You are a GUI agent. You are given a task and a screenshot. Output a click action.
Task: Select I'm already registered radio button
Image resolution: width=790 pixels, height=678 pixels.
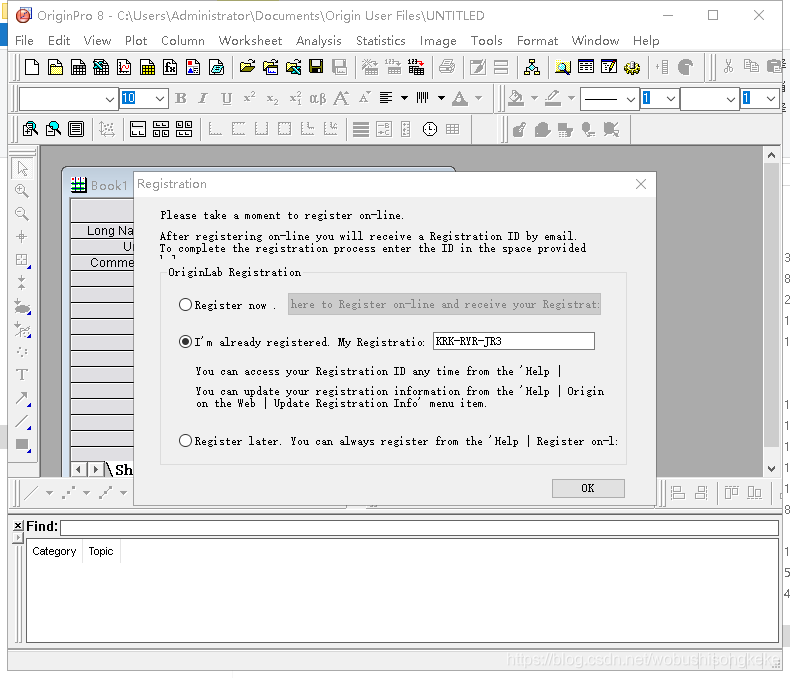pos(185,342)
